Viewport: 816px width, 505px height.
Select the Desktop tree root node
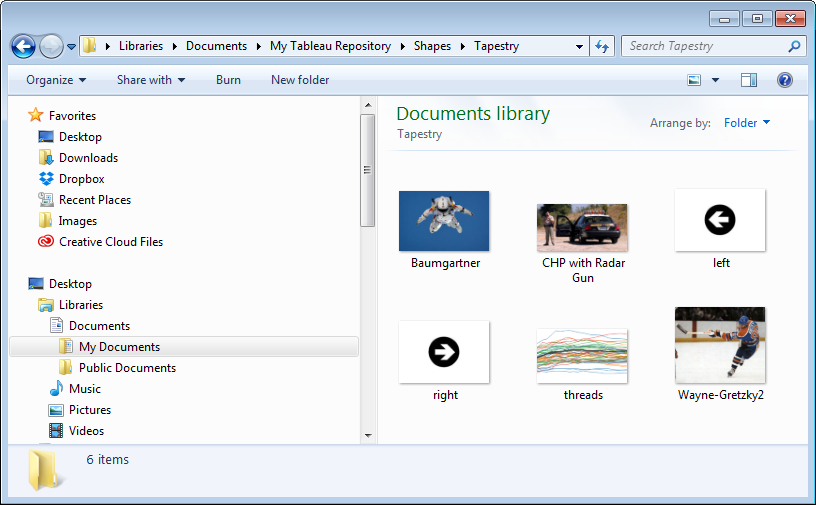70,284
